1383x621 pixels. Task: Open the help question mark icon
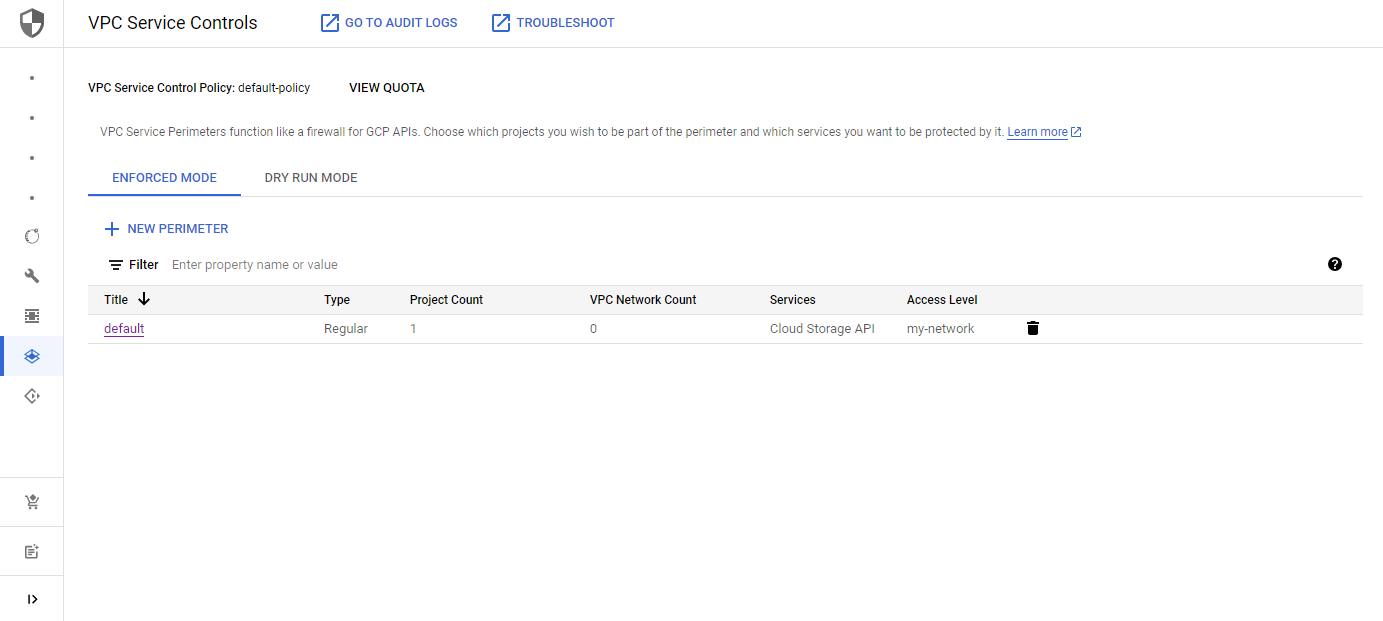tap(1335, 265)
